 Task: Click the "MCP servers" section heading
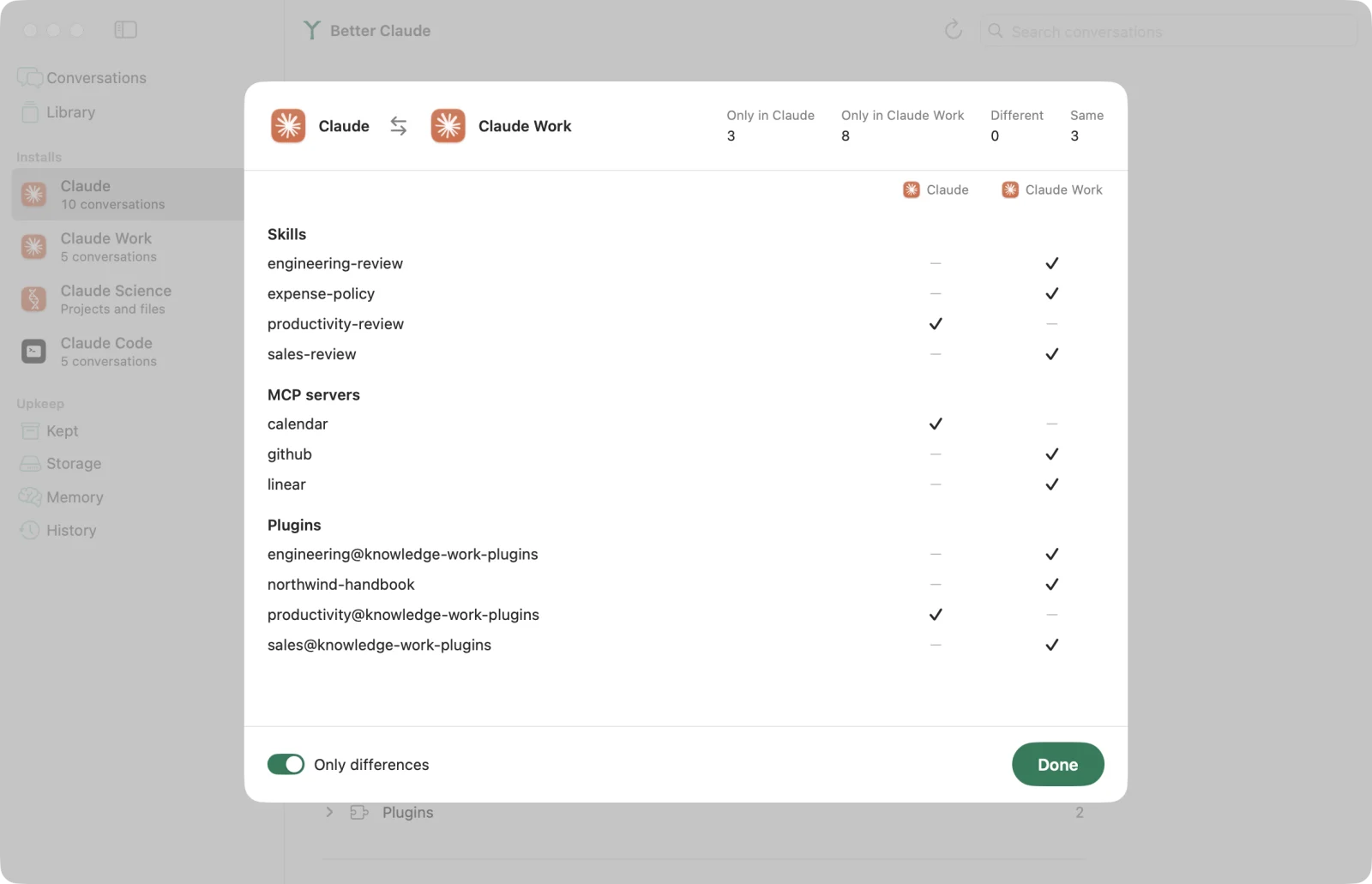click(314, 395)
